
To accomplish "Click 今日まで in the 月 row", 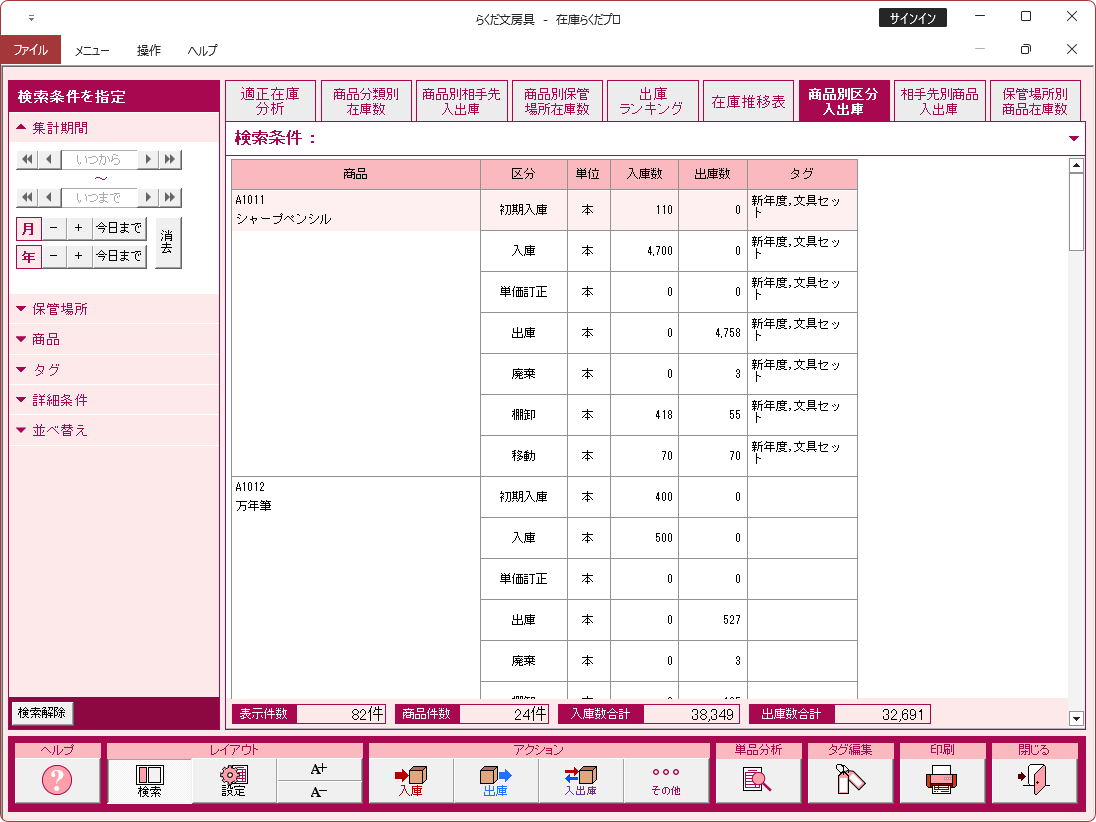I will [x=119, y=229].
